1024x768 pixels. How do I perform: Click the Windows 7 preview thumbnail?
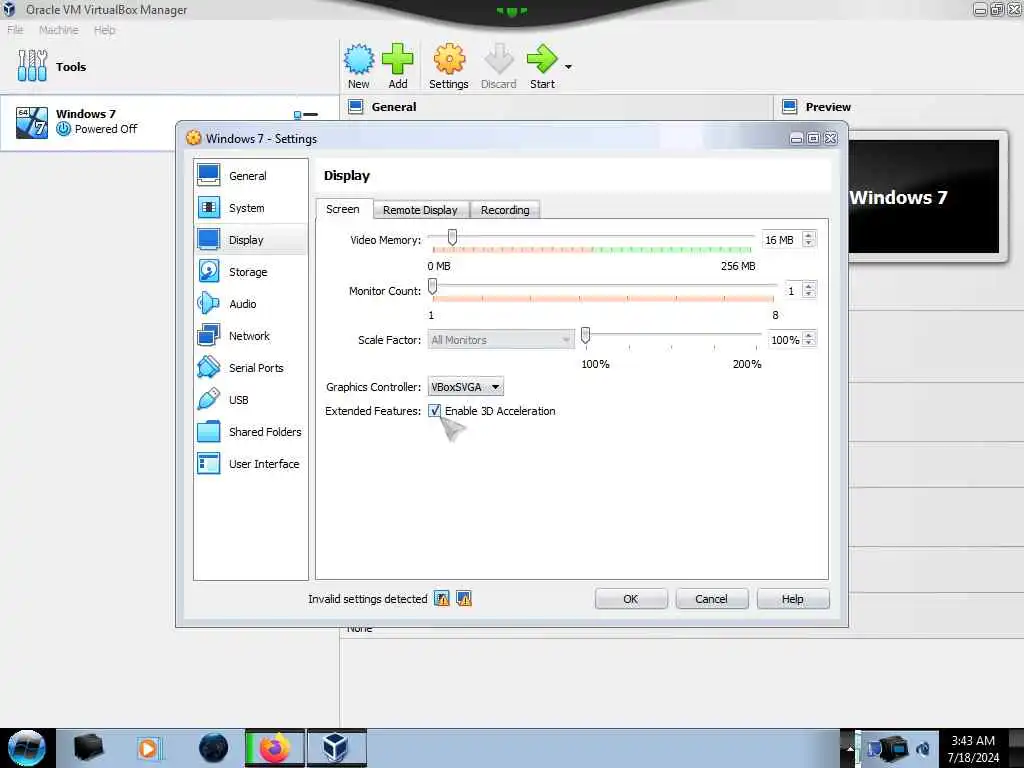point(924,197)
